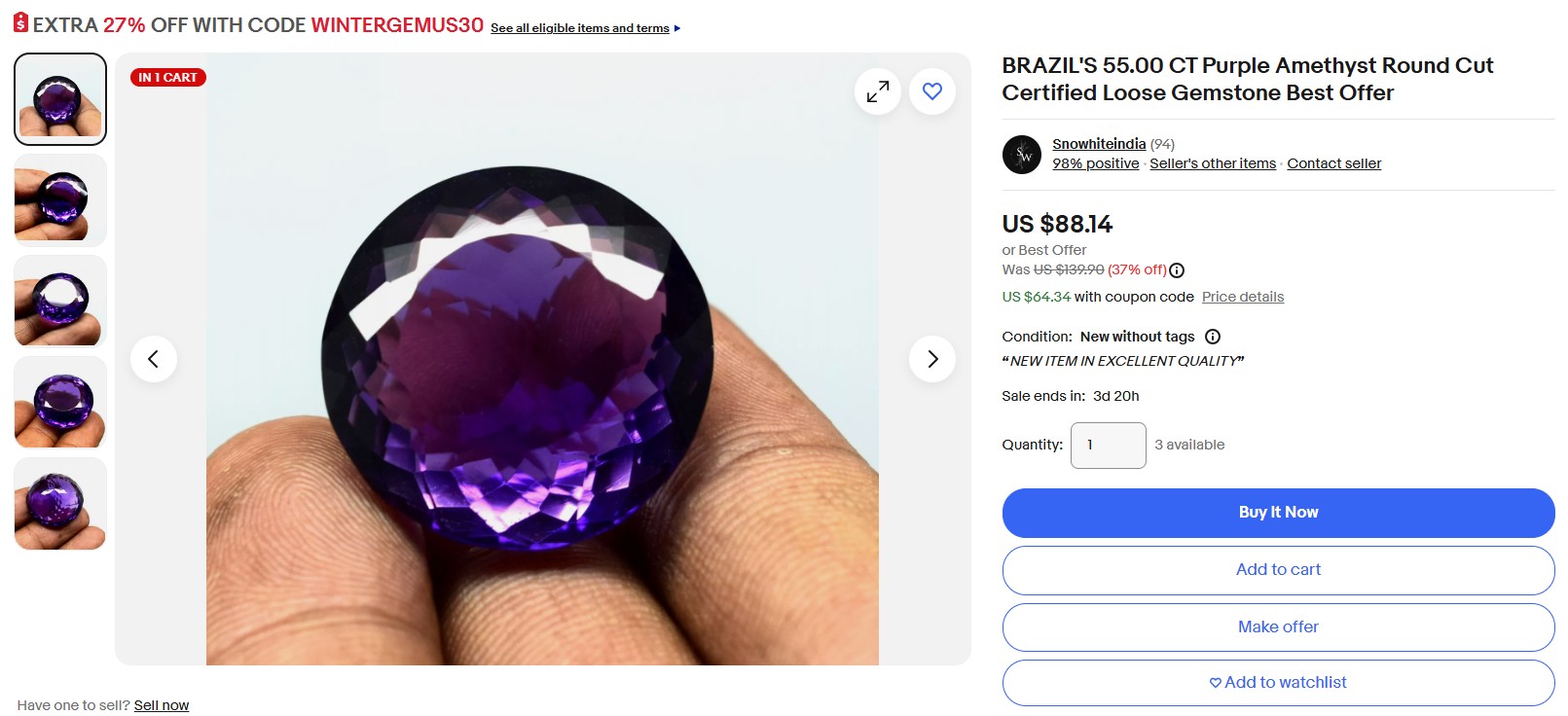Click the red coupon tag icon at top
The height and width of the screenshot is (716, 1568).
20,23
